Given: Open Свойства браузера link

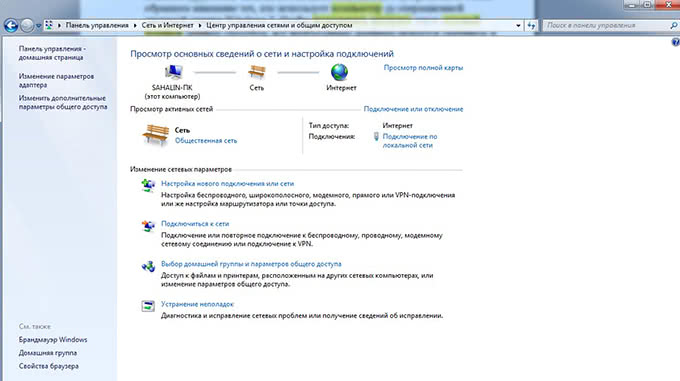Looking at the screenshot, I should tap(49, 366).
